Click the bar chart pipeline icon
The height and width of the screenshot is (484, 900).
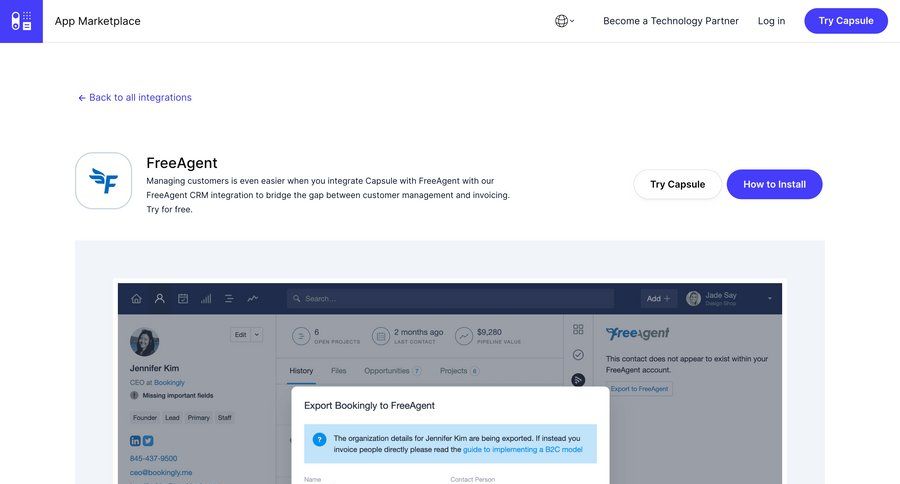[206, 298]
